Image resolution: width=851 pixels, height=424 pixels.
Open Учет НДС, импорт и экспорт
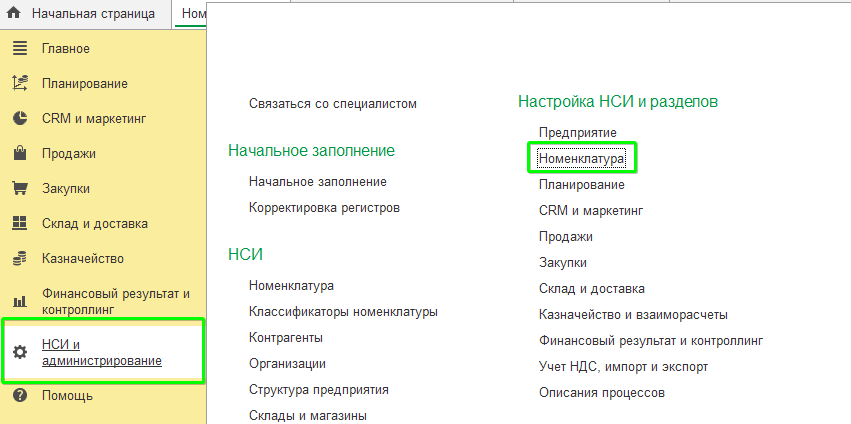(624, 366)
